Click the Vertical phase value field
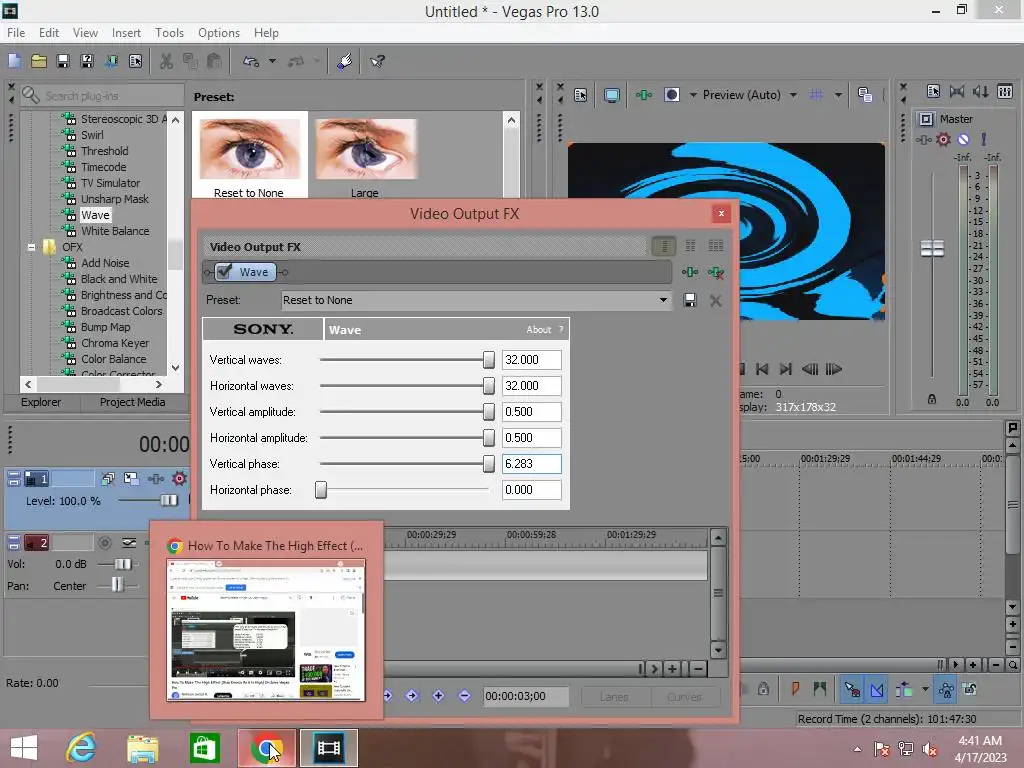 point(532,464)
